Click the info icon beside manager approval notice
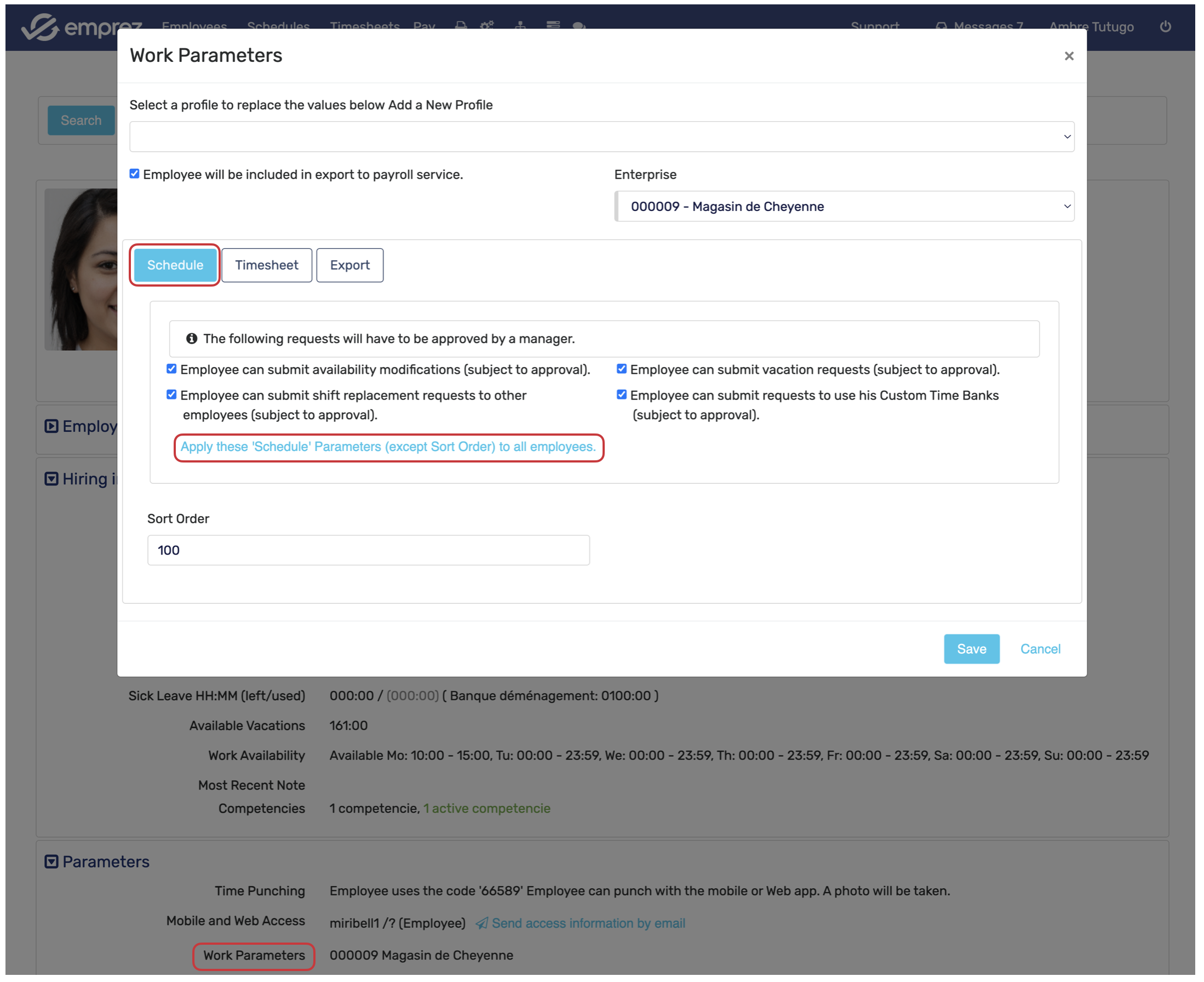The width and height of the screenshot is (1204, 982). [x=192, y=338]
